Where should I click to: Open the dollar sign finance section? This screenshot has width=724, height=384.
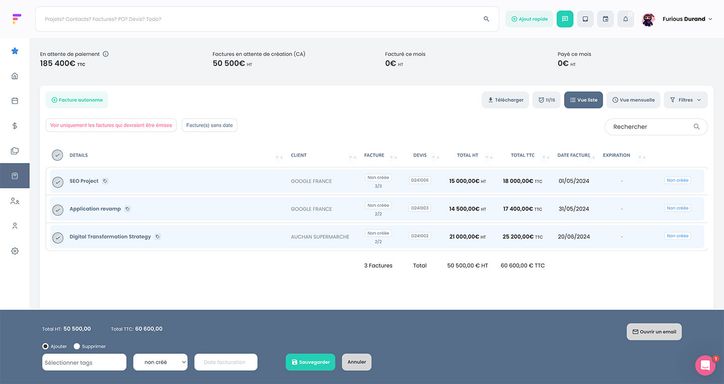15,126
